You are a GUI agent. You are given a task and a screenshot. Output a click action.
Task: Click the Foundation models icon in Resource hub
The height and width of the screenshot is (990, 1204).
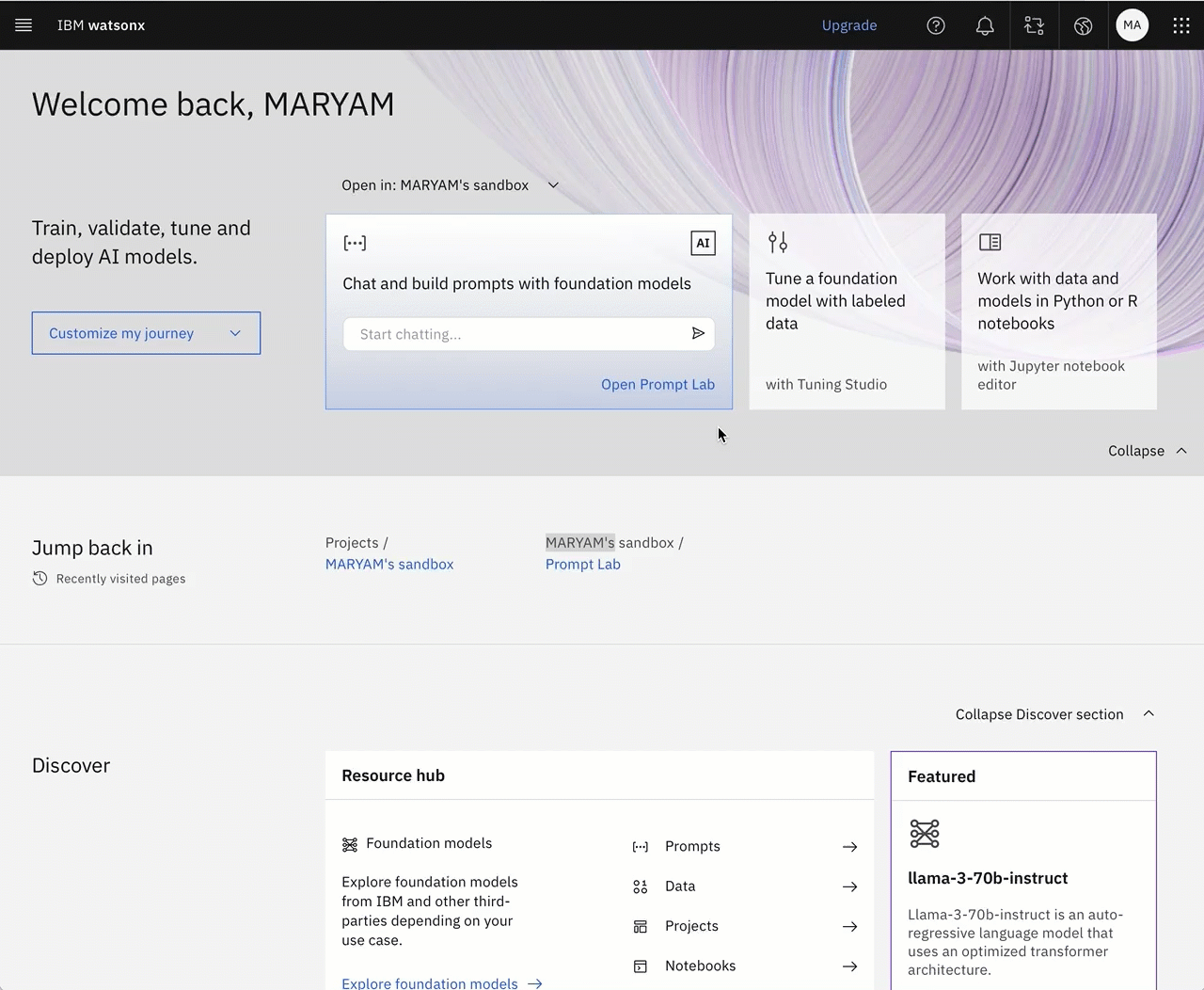pos(351,844)
